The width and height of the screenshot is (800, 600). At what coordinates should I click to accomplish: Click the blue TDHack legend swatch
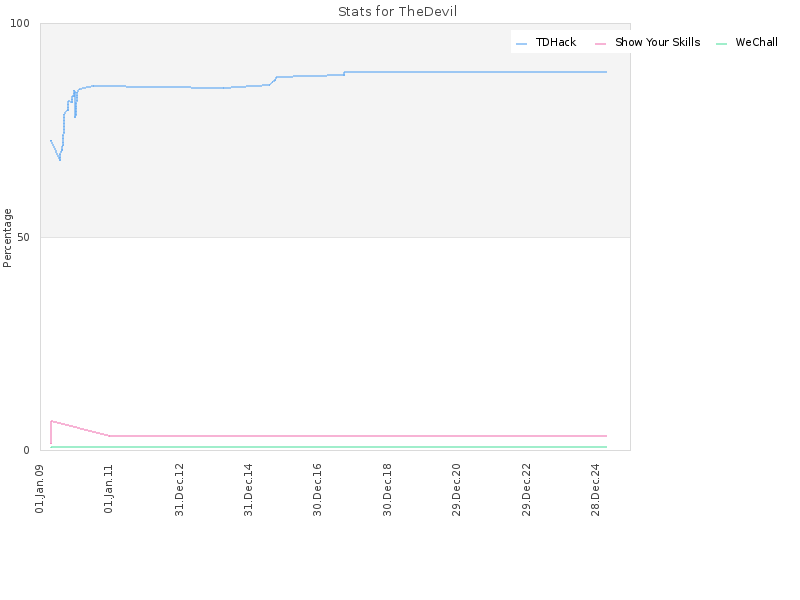tap(521, 44)
